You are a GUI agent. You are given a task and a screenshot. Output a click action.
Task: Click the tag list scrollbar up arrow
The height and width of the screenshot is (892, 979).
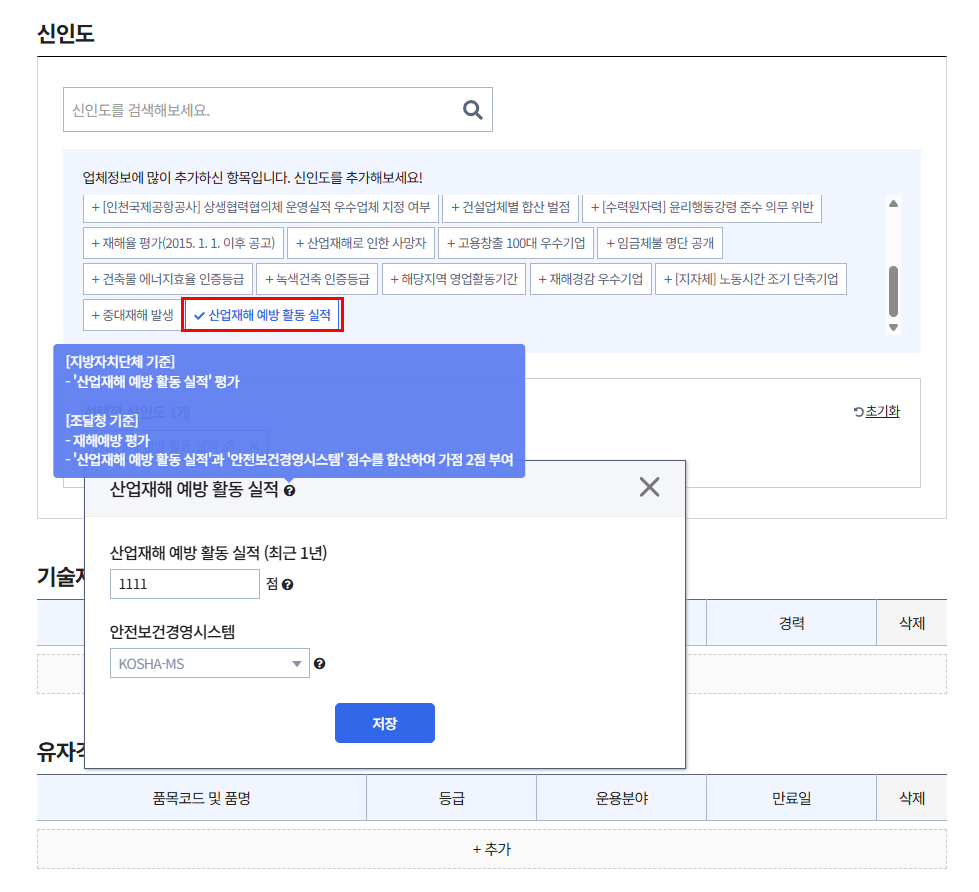coord(893,203)
